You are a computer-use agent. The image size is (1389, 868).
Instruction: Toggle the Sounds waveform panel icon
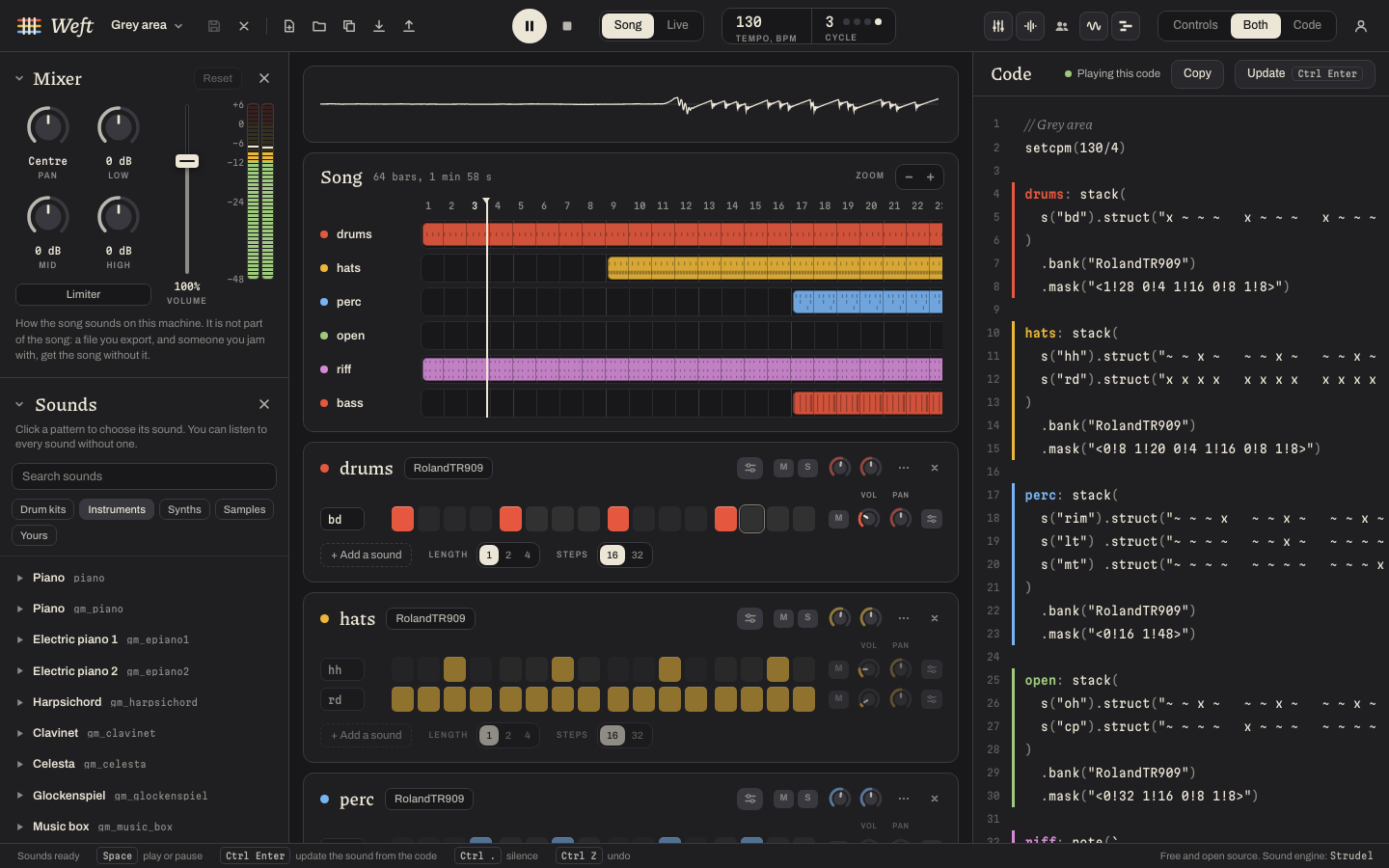pyautogui.click(x=1030, y=26)
